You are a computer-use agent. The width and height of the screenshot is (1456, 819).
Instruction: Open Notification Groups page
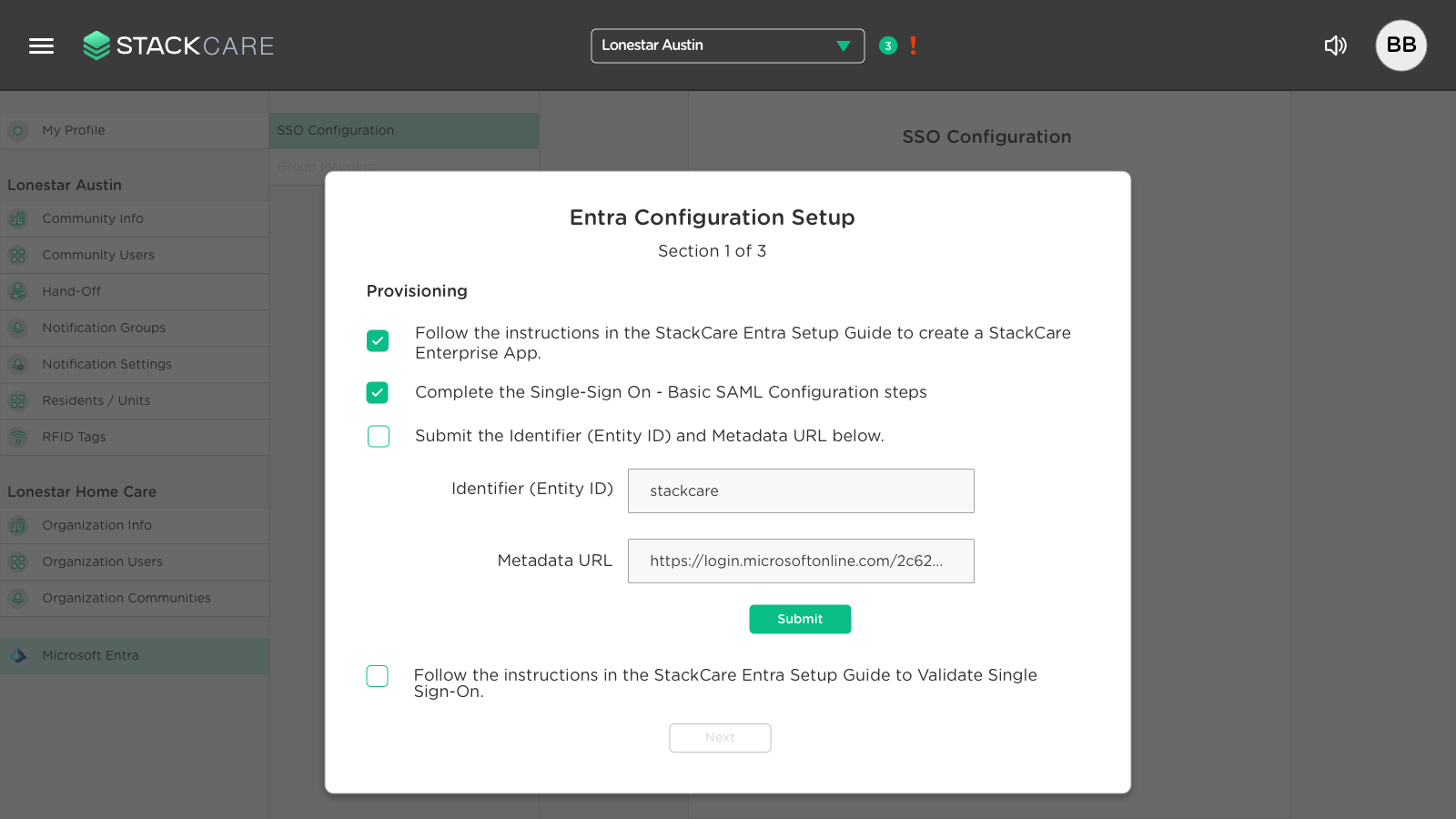click(x=135, y=329)
